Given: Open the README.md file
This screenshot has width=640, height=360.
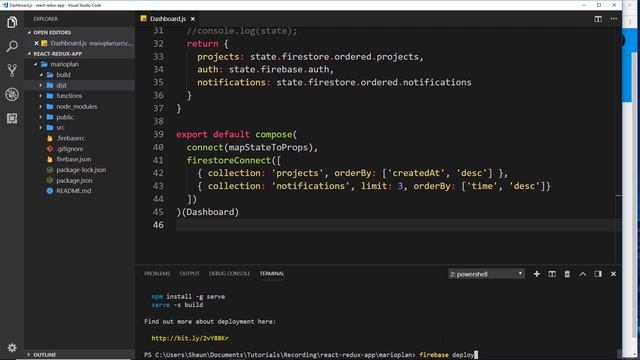Looking at the screenshot, I should [73, 191].
